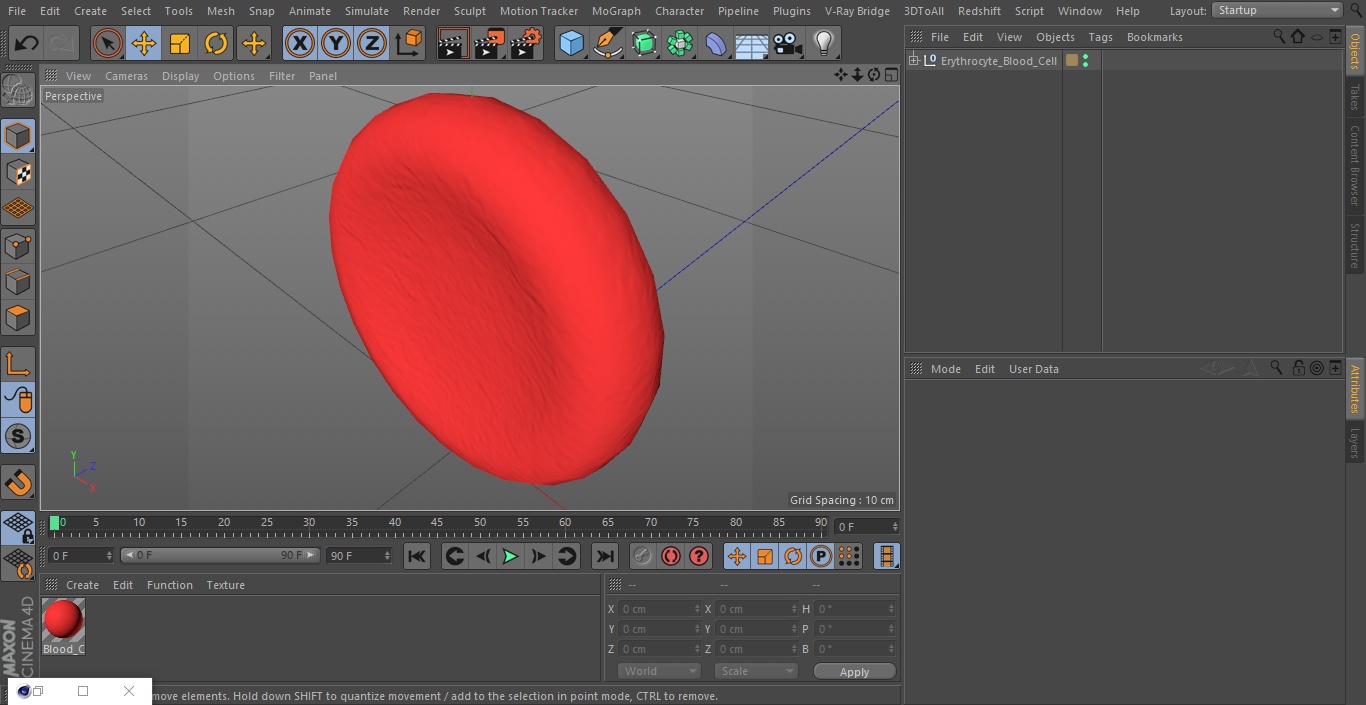Open the Deformer bend icon
This screenshot has width=1366, height=705.
tap(716, 44)
